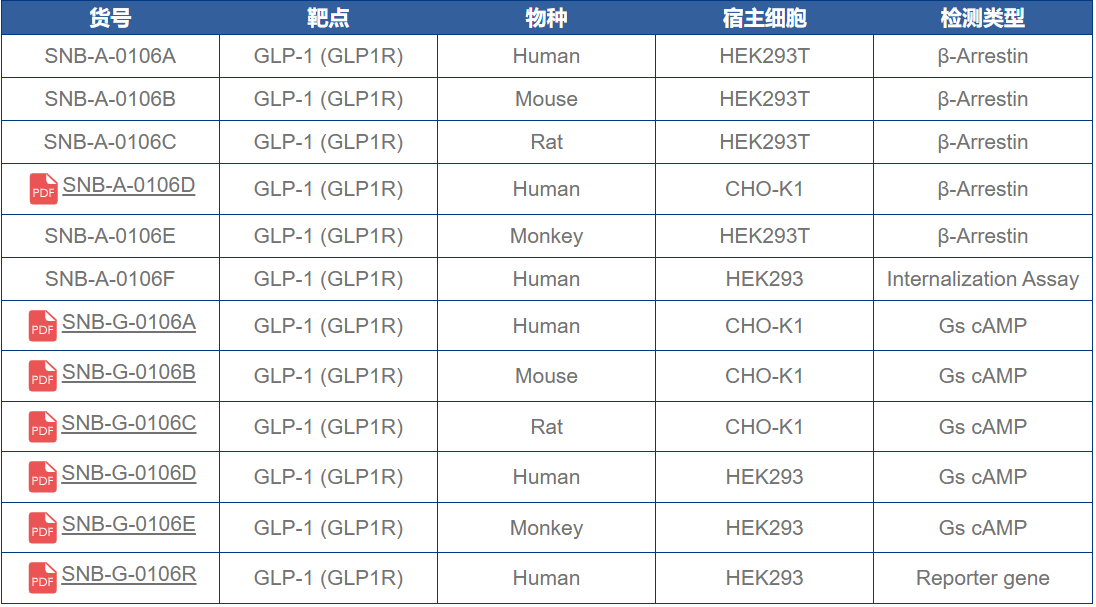Open the PDF icon beside SNB-G-0106C
Screen dimensions: 1096x607
coord(43,427)
